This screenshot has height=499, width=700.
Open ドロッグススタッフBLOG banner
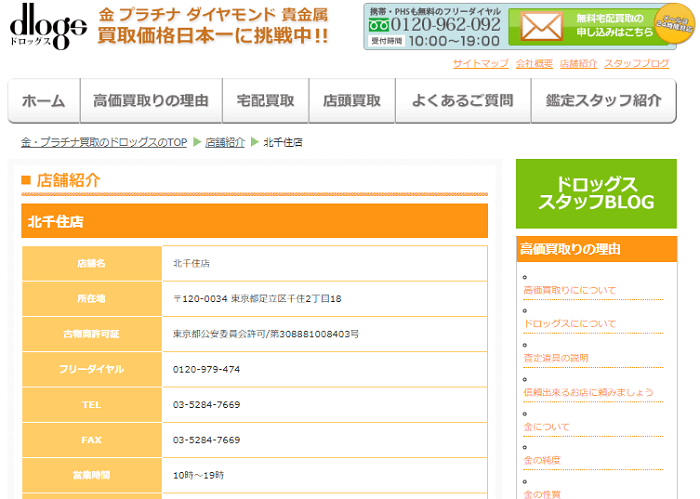click(596, 194)
